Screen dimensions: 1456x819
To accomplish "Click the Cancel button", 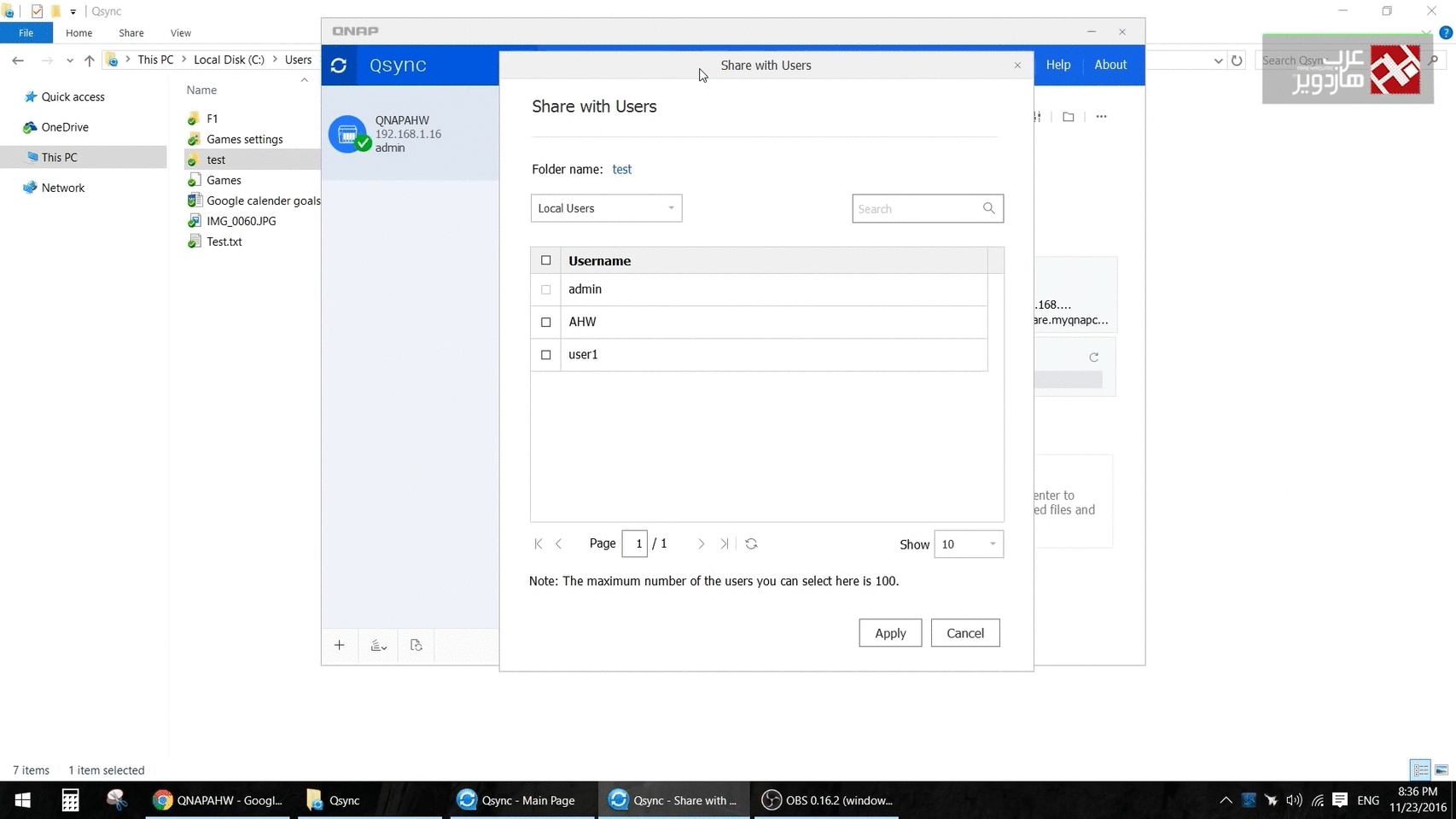I will click(x=965, y=633).
